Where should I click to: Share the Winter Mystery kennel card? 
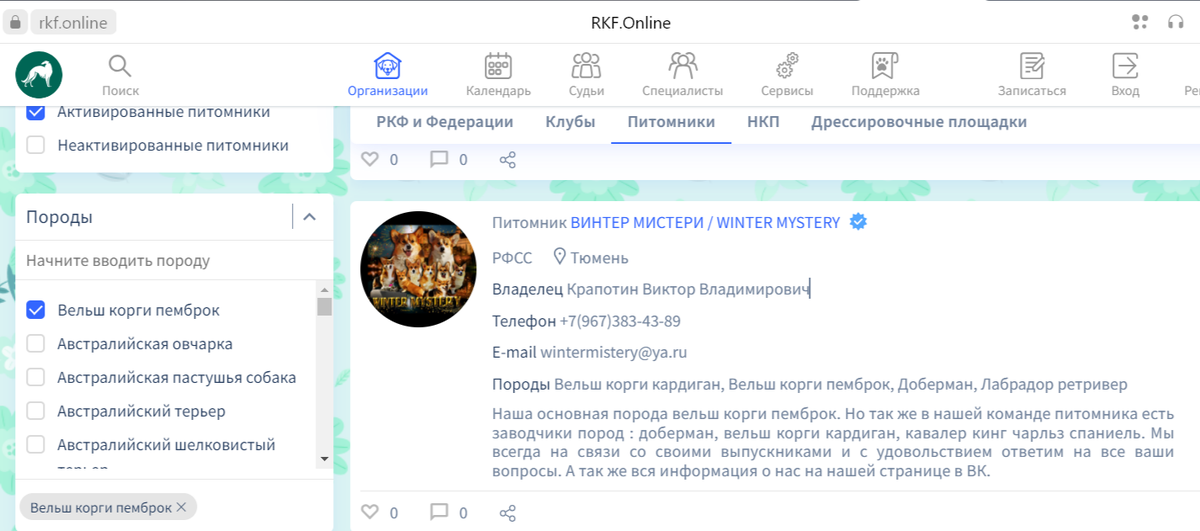pos(507,513)
